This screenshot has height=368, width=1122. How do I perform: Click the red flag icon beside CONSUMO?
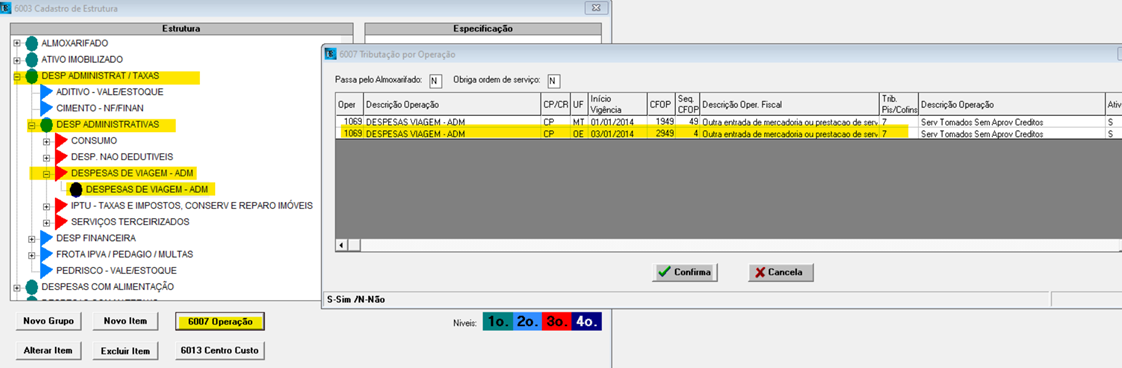tap(62, 141)
